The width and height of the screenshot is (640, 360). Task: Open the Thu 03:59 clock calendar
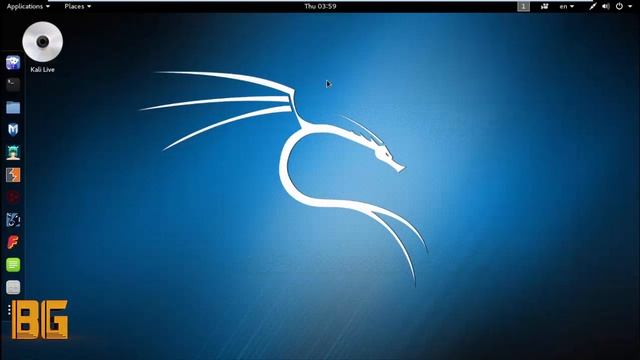coord(320,6)
